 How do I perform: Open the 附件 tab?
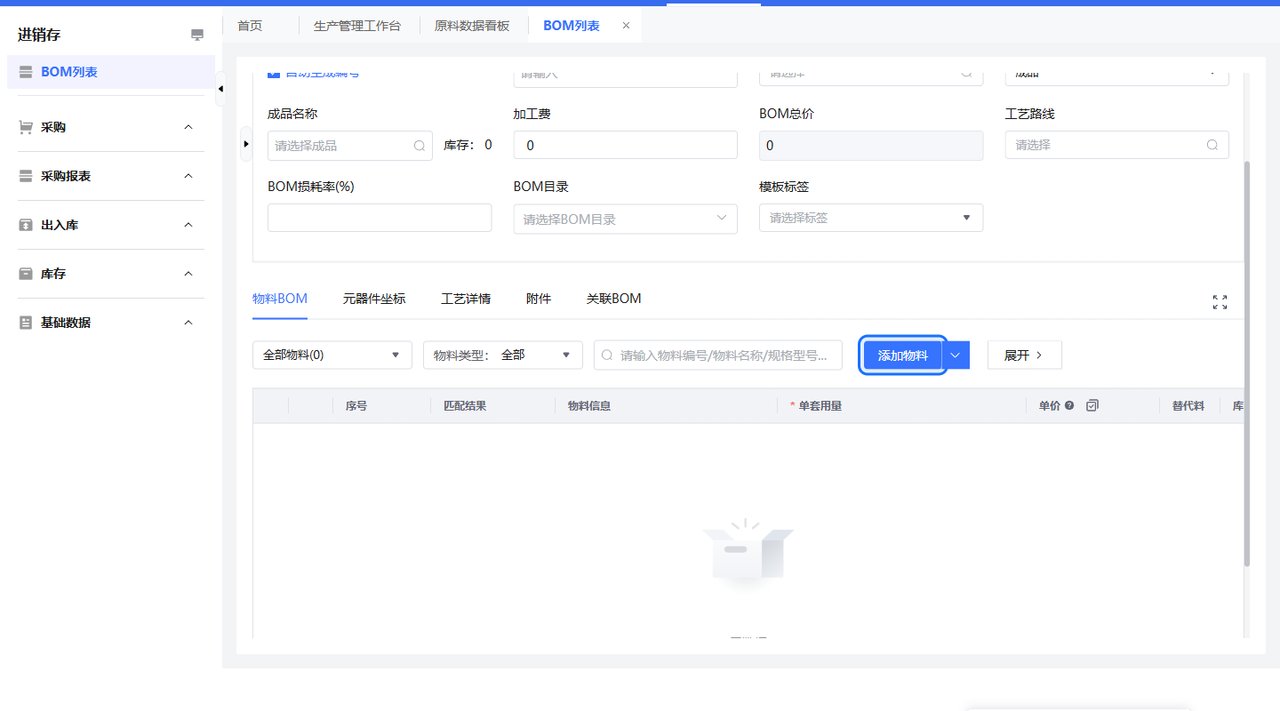539,299
